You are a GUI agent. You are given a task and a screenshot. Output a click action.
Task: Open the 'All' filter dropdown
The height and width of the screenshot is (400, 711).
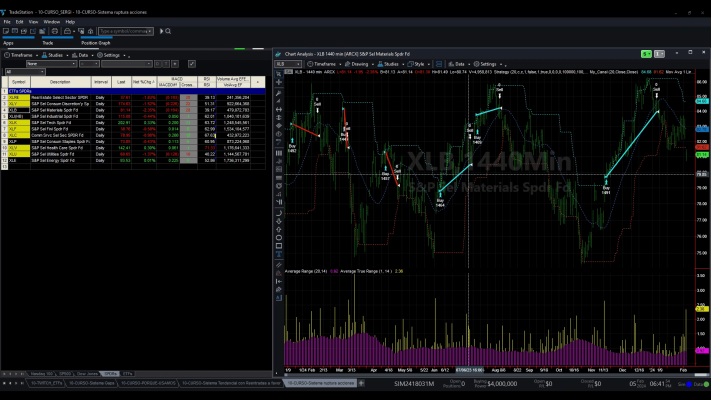point(25,72)
